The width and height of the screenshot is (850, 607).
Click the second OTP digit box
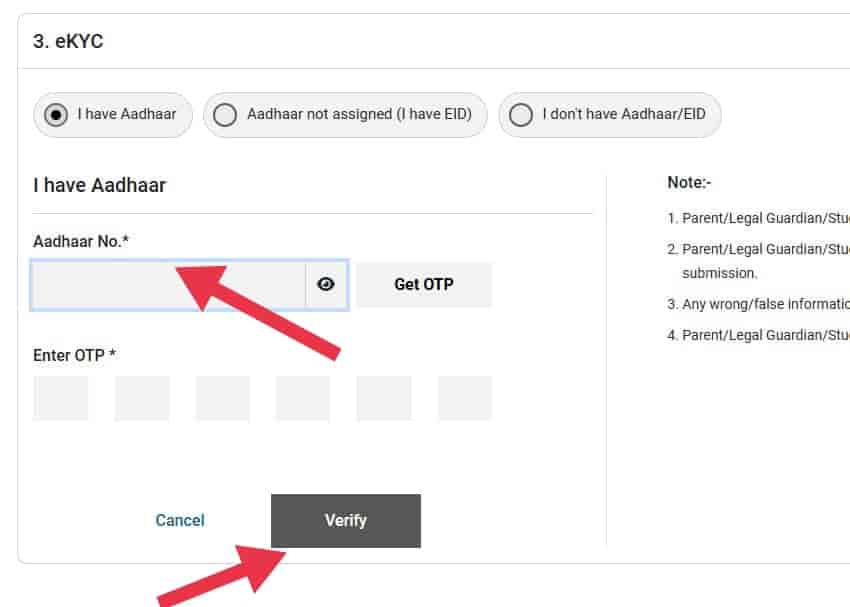pos(142,398)
